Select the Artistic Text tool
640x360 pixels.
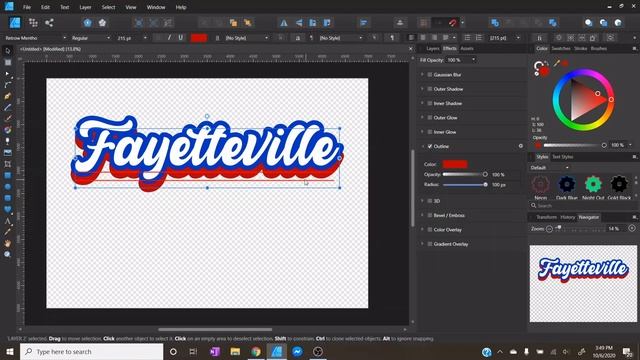pyautogui.click(x=7, y=221)
